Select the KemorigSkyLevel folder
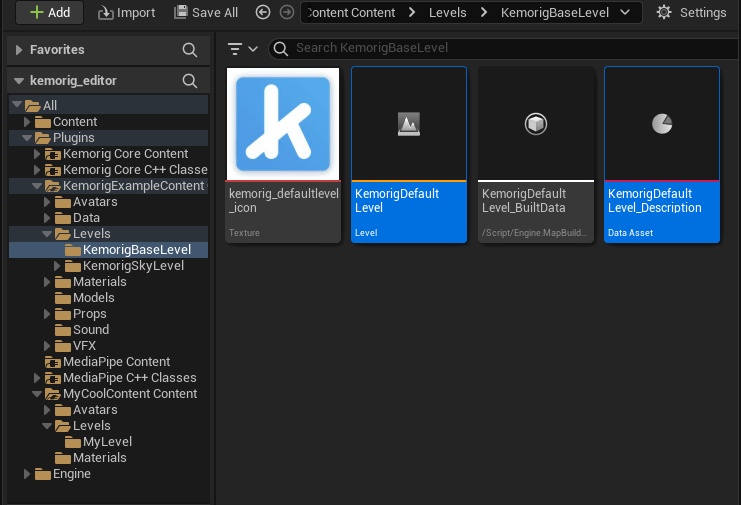741x505 pixels. (x=133, y=266)
